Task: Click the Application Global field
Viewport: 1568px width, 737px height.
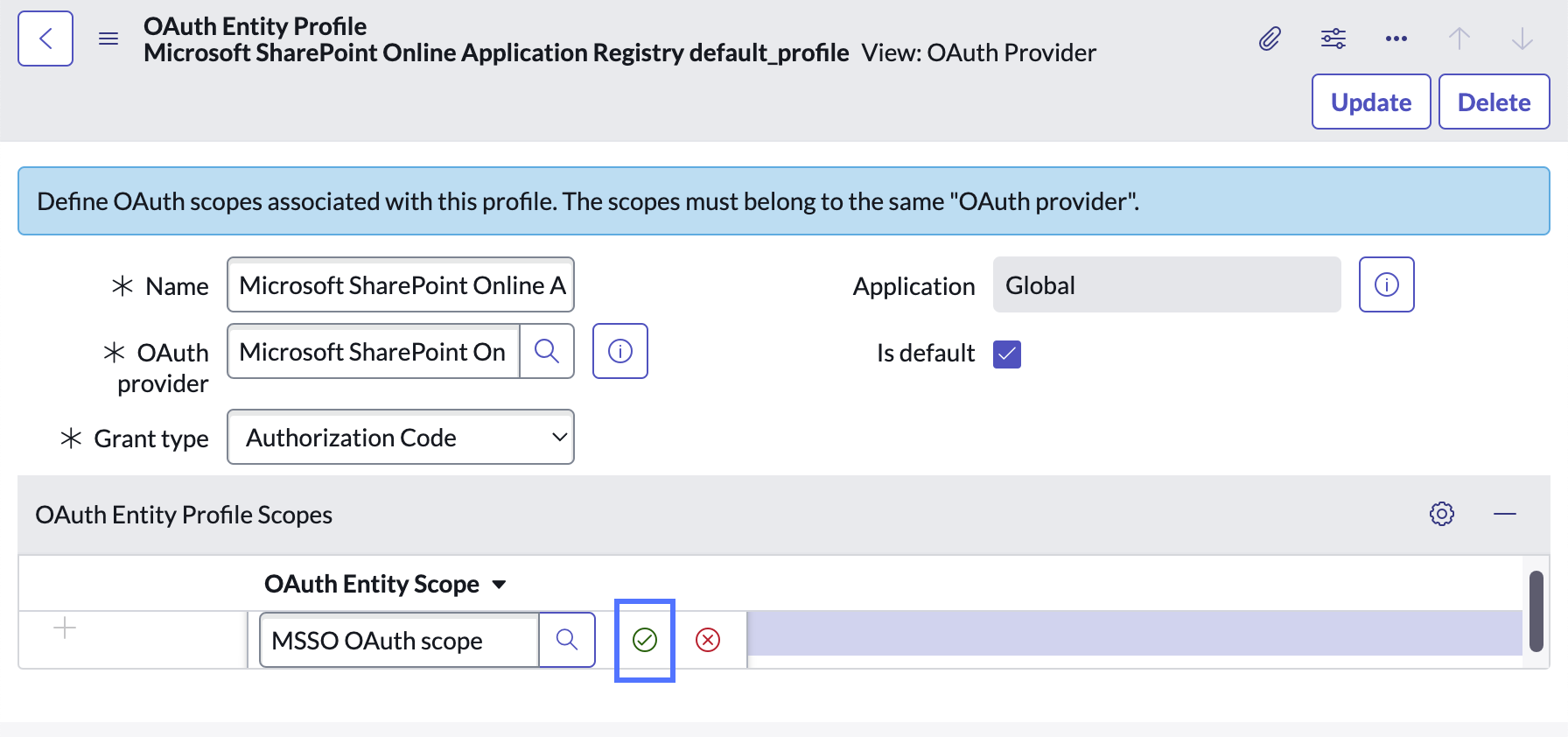Action: tap(1166, 284)
